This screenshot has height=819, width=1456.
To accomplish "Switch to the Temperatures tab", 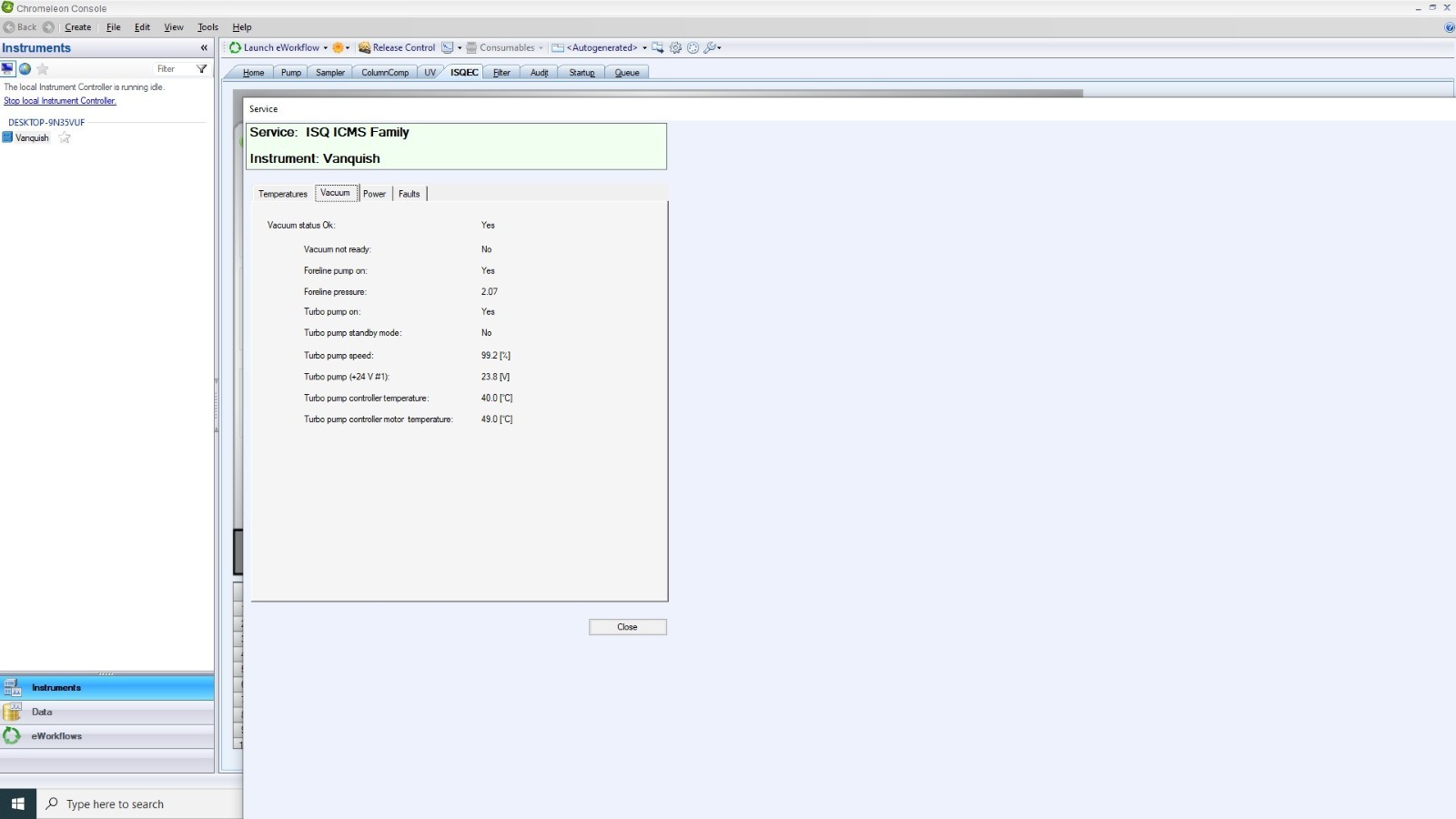I will point(282,194).
